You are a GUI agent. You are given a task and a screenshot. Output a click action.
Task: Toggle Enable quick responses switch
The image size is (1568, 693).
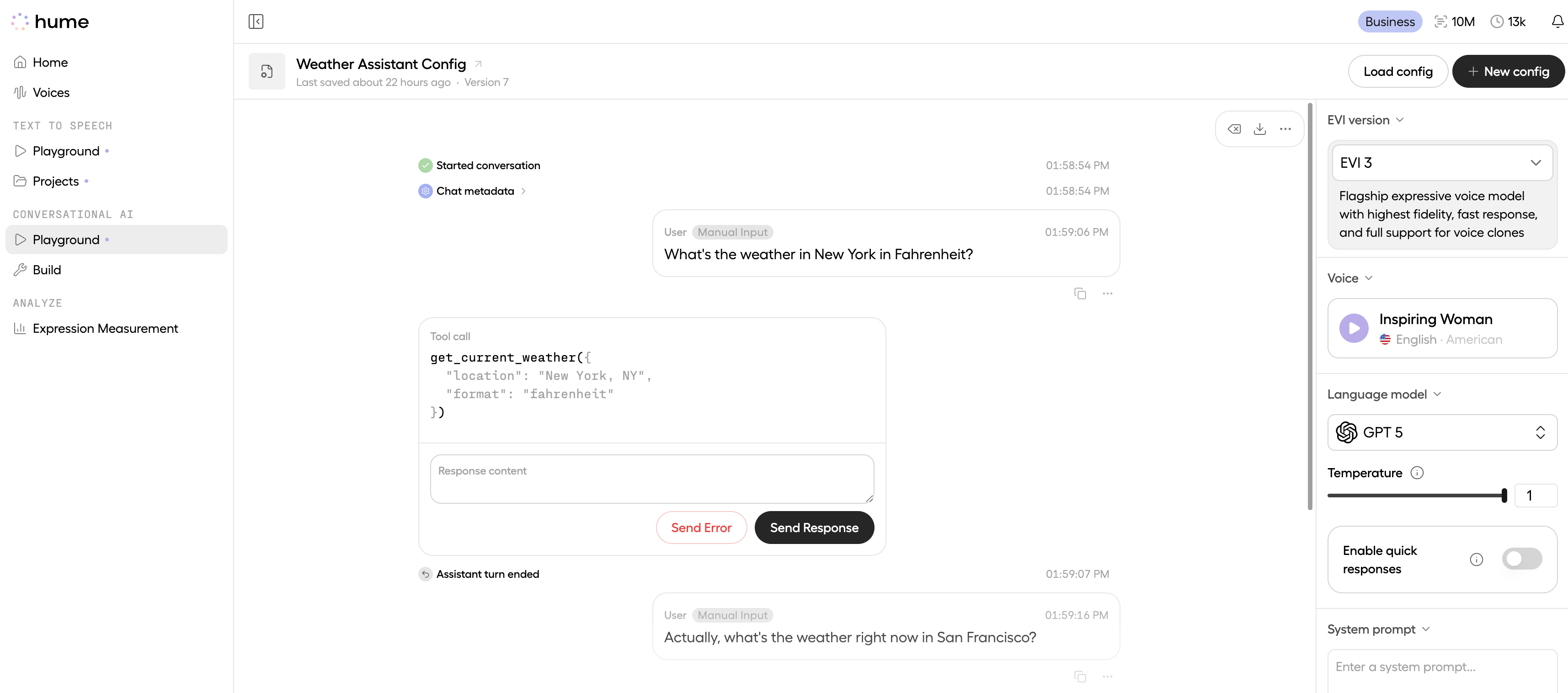click(1521, 559)
